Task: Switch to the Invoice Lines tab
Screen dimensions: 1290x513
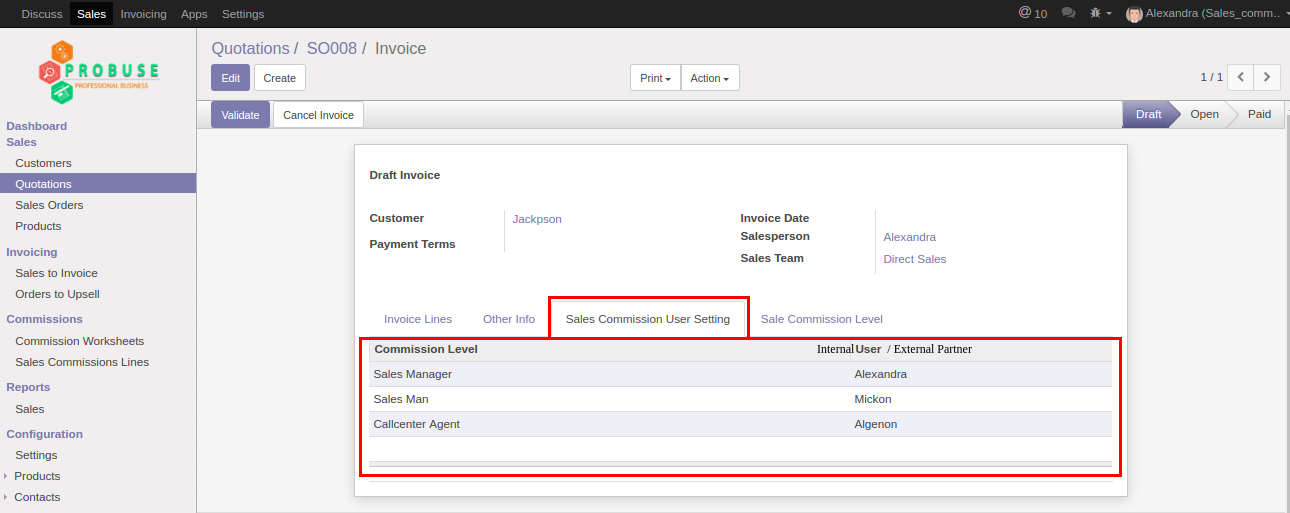Action: pyautogui.click(x=418, y=319)
